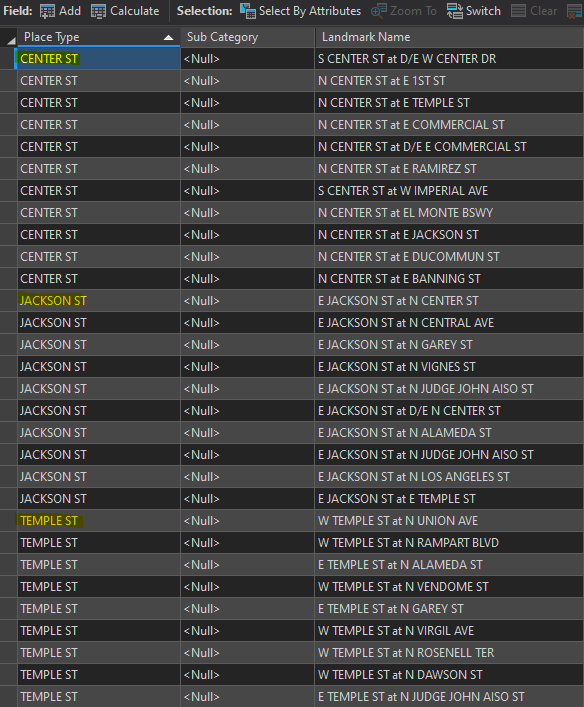The height and width of the screenshot is (707, 584).
Task: Click 'E JACKSON ST at N ALAMEDA ST'
Action: [405, 433]
